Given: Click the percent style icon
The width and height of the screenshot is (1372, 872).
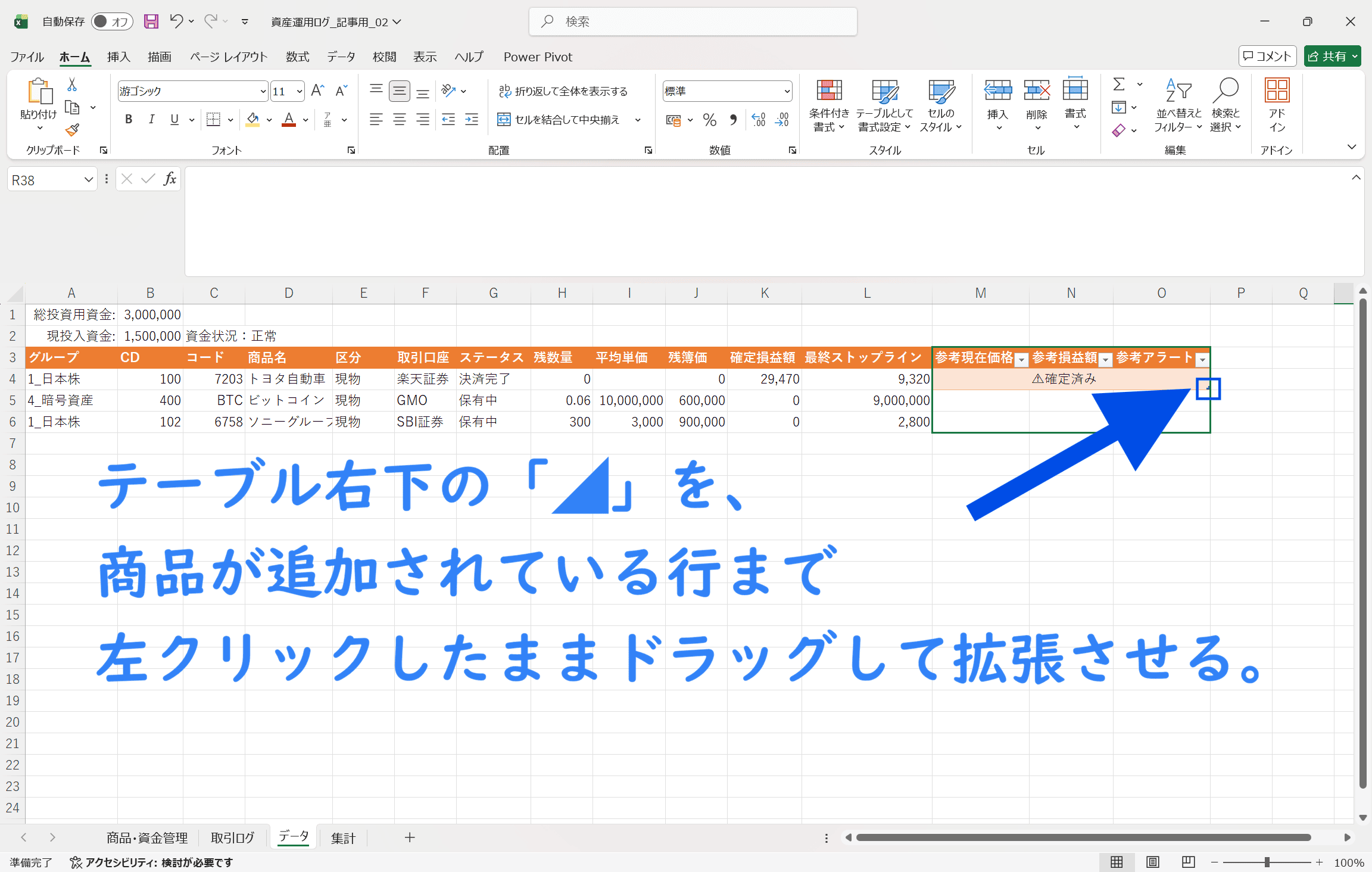Looking at the screenshot, I should pos(709,120).
